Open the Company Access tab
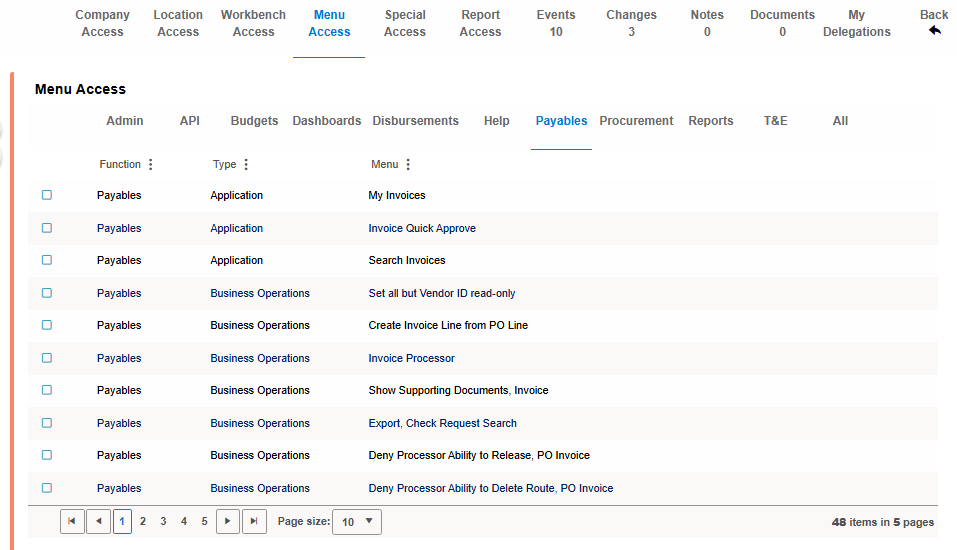 pos(103,23)
